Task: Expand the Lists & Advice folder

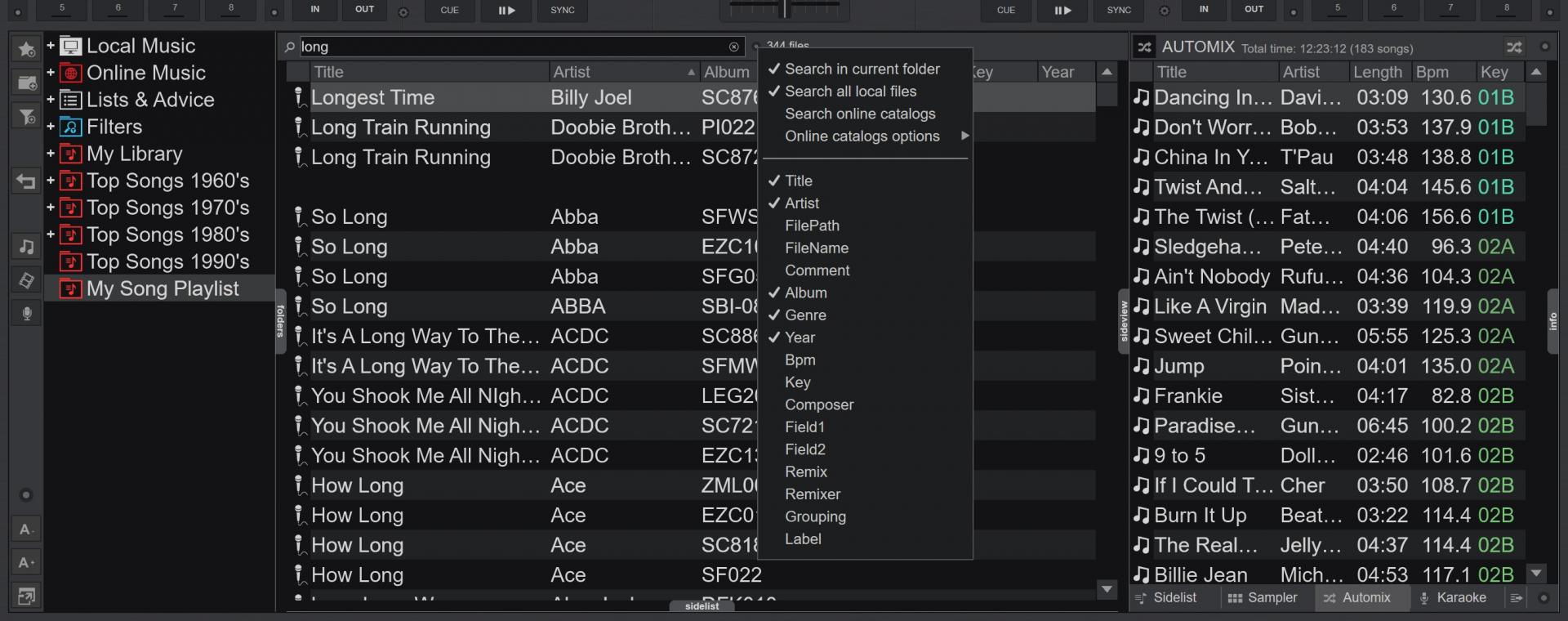Action: (51, 100)
